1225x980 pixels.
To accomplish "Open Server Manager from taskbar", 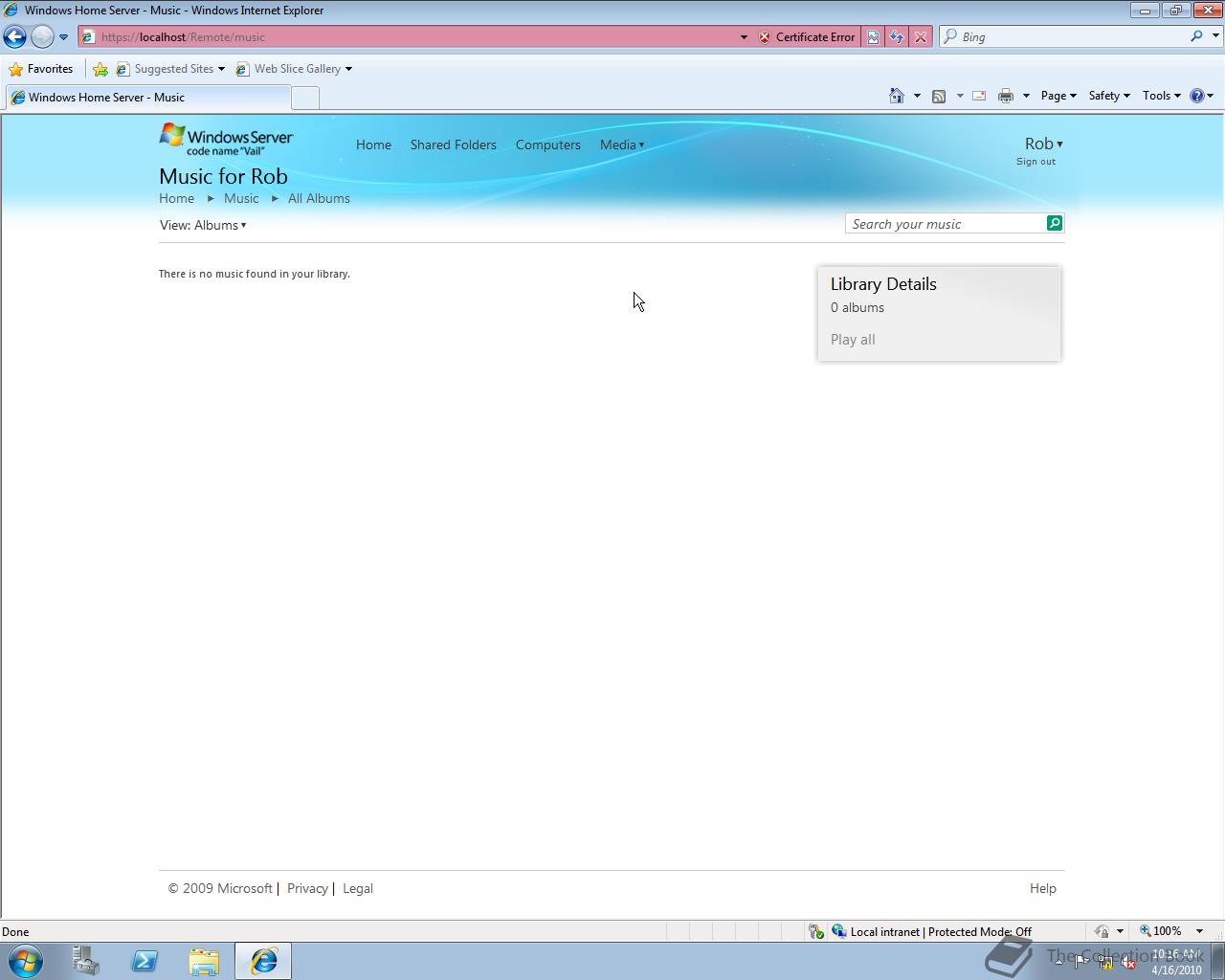I will [x=85, y=961].
